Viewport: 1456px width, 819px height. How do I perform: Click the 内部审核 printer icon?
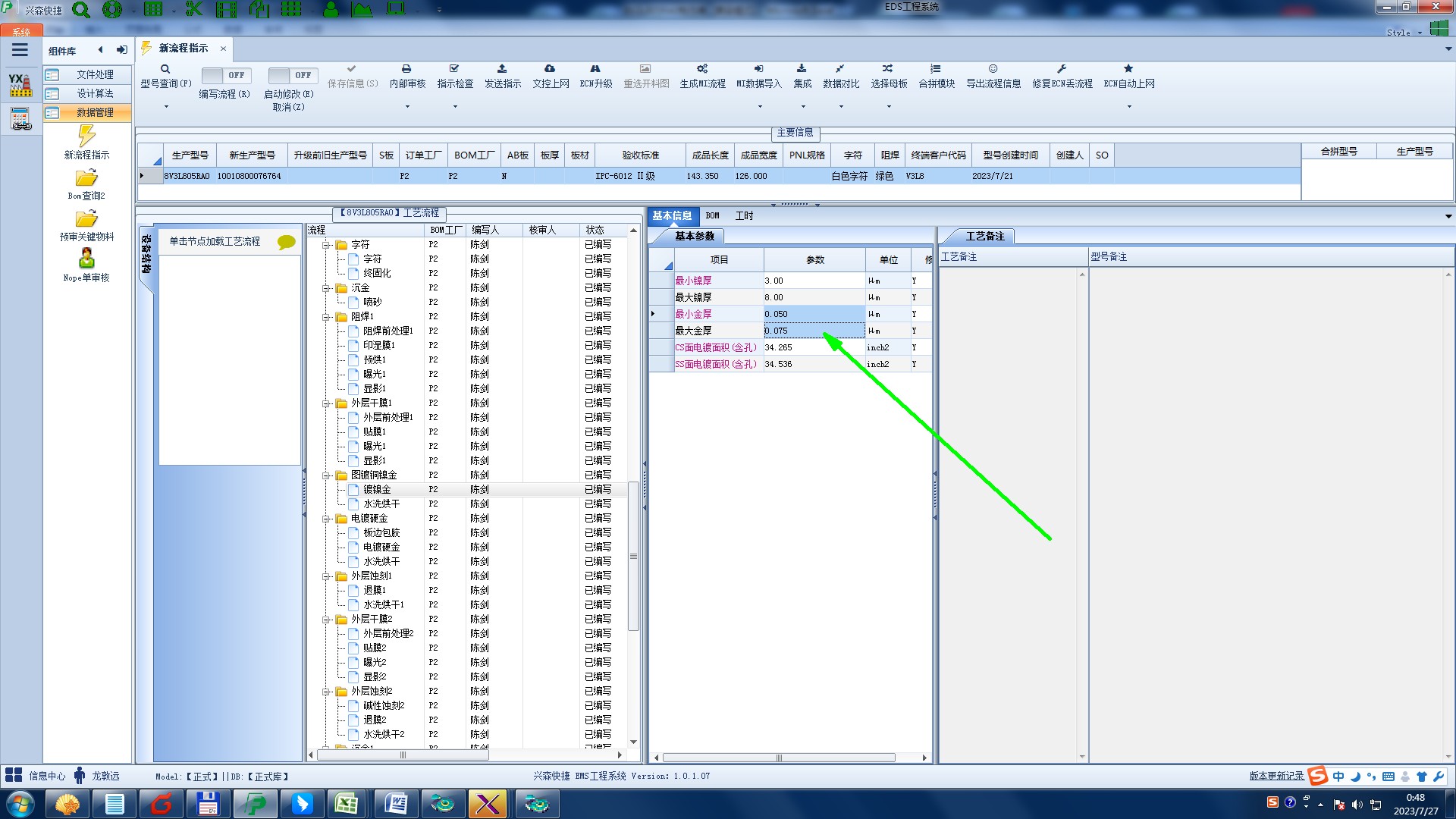[x=406, y=69]
